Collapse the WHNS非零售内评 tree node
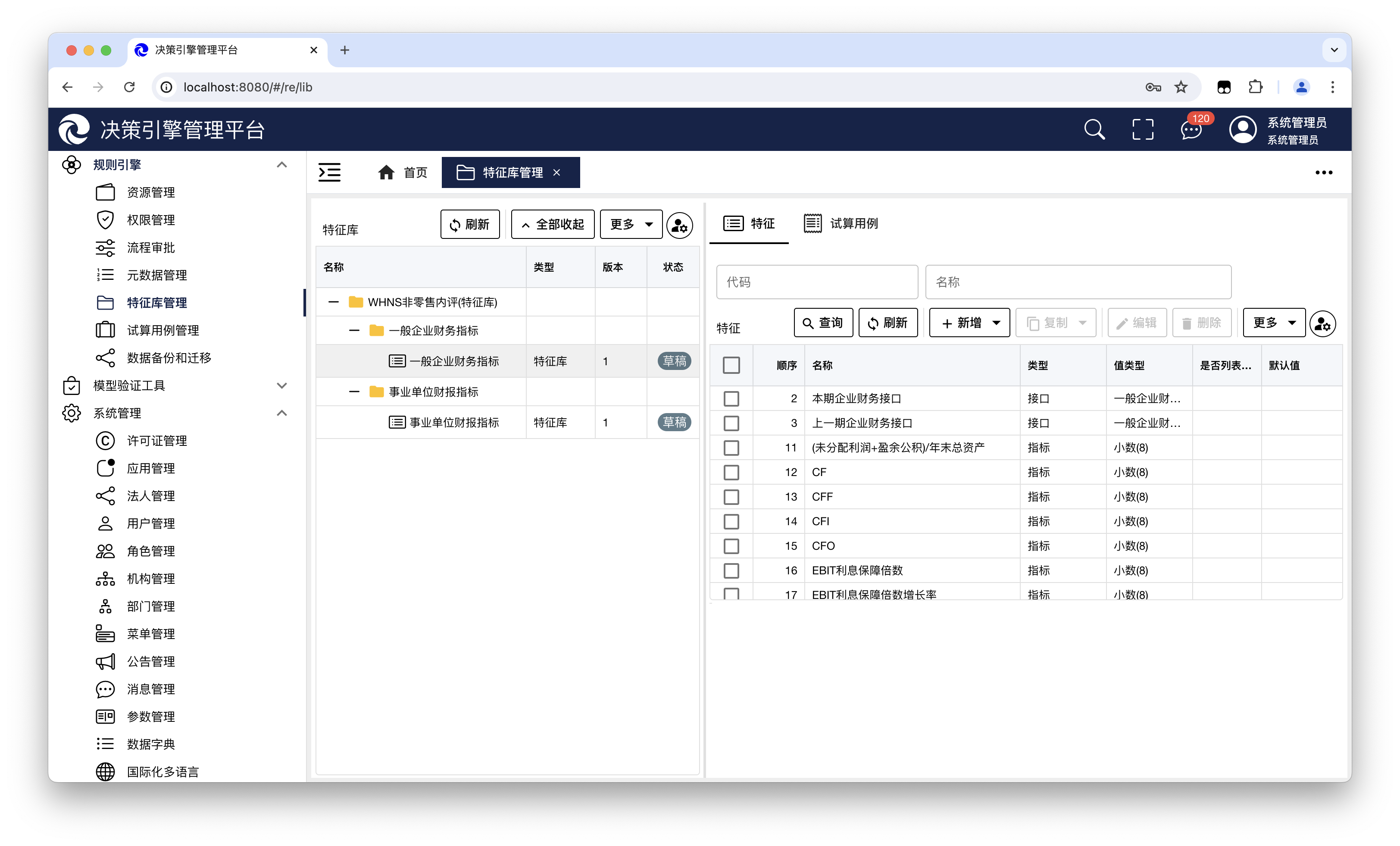 334,302
